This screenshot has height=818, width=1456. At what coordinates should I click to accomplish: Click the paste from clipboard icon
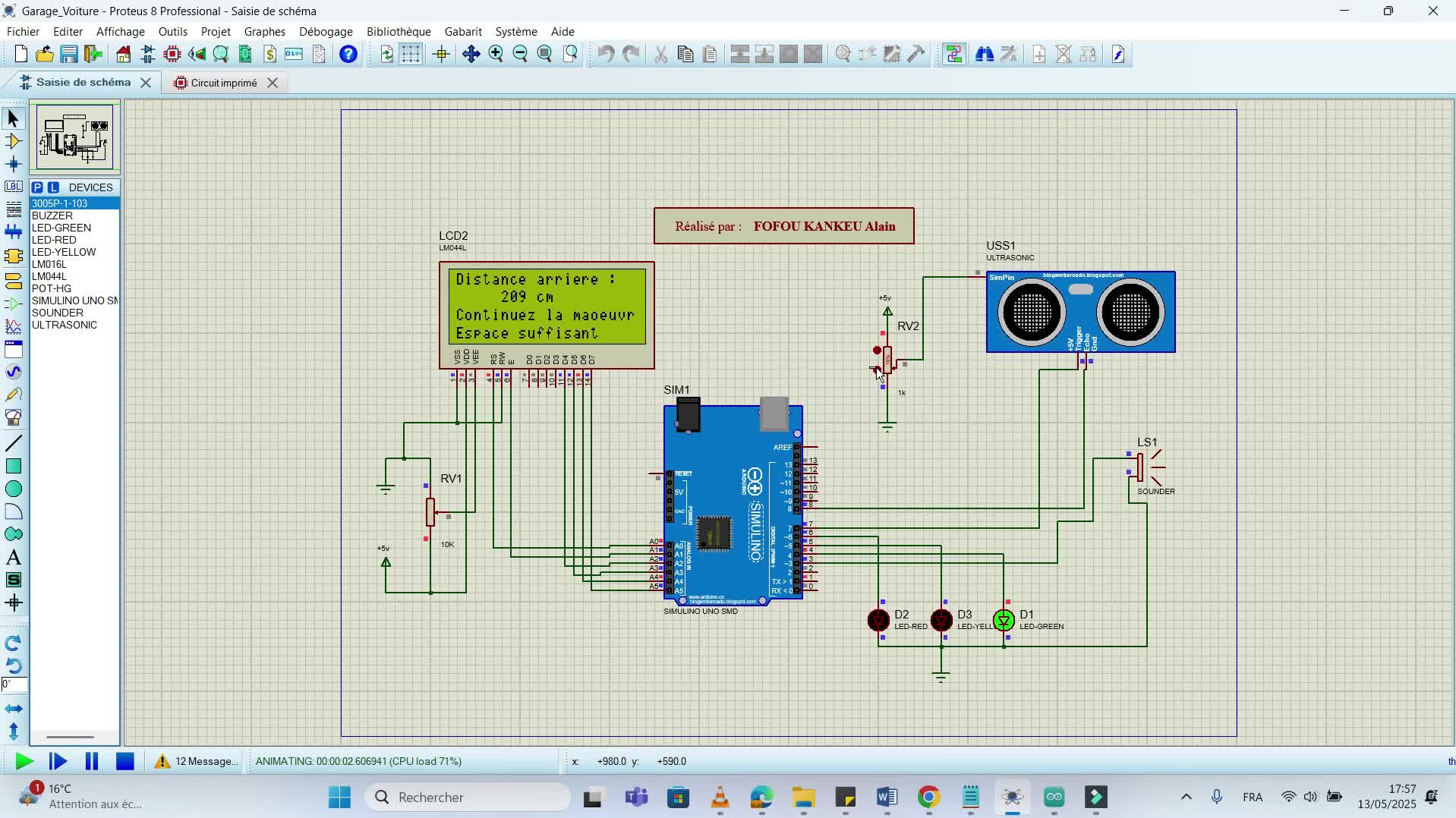click(710, 54)
